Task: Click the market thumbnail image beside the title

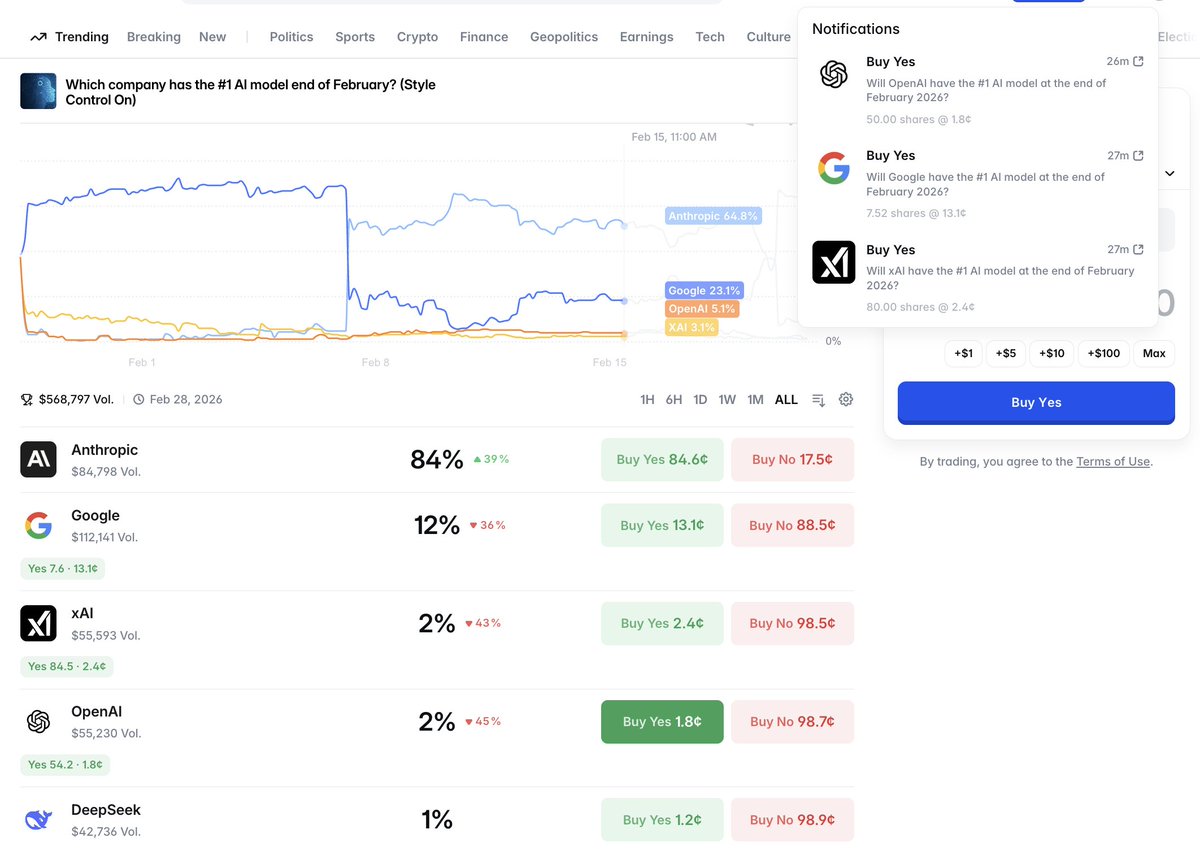Action: point(38,91)
